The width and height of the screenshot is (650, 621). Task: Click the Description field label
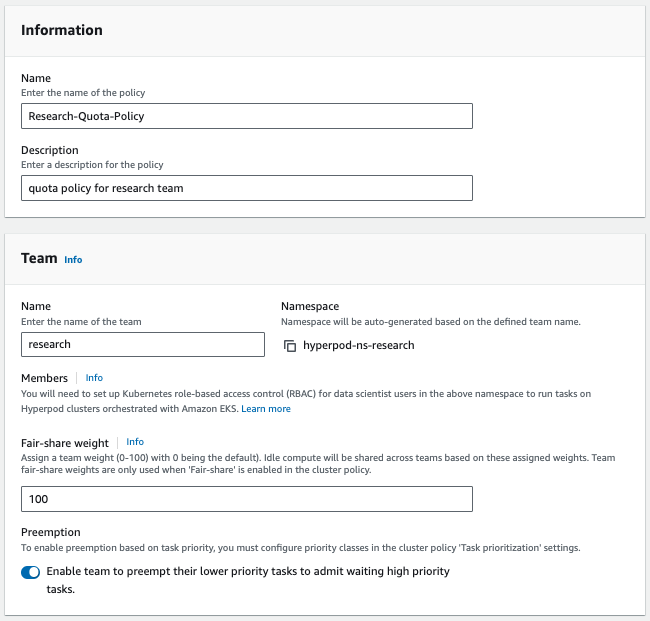pyautogui.click(x=50, y=151)
